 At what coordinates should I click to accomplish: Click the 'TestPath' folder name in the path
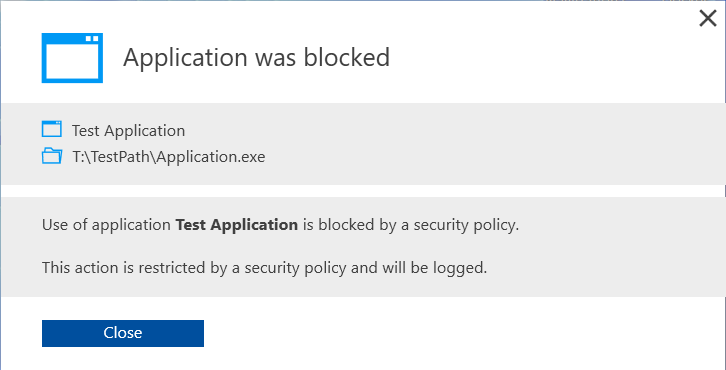coord(121,157)
